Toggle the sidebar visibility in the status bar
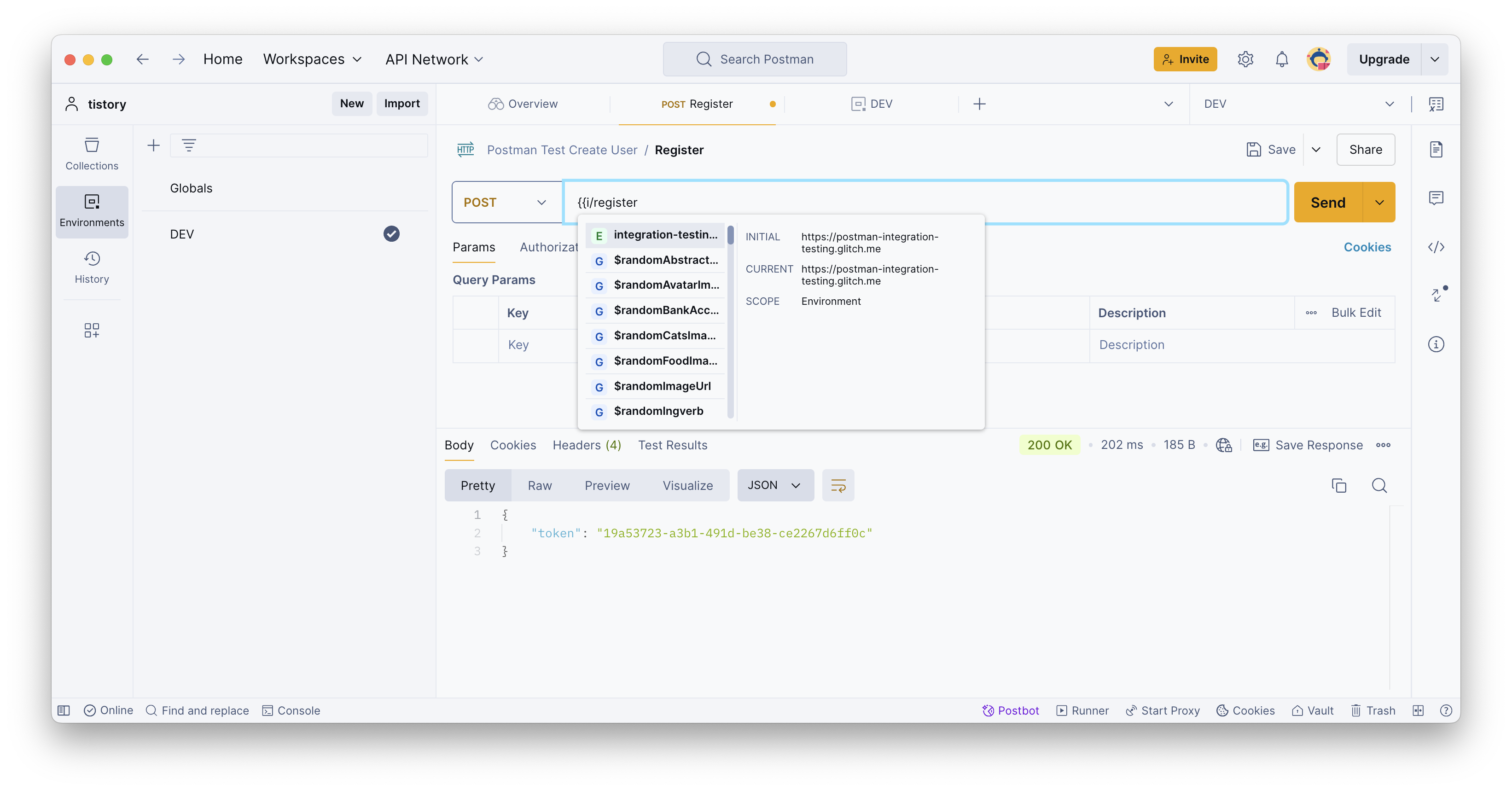 (x=64, y=710)
